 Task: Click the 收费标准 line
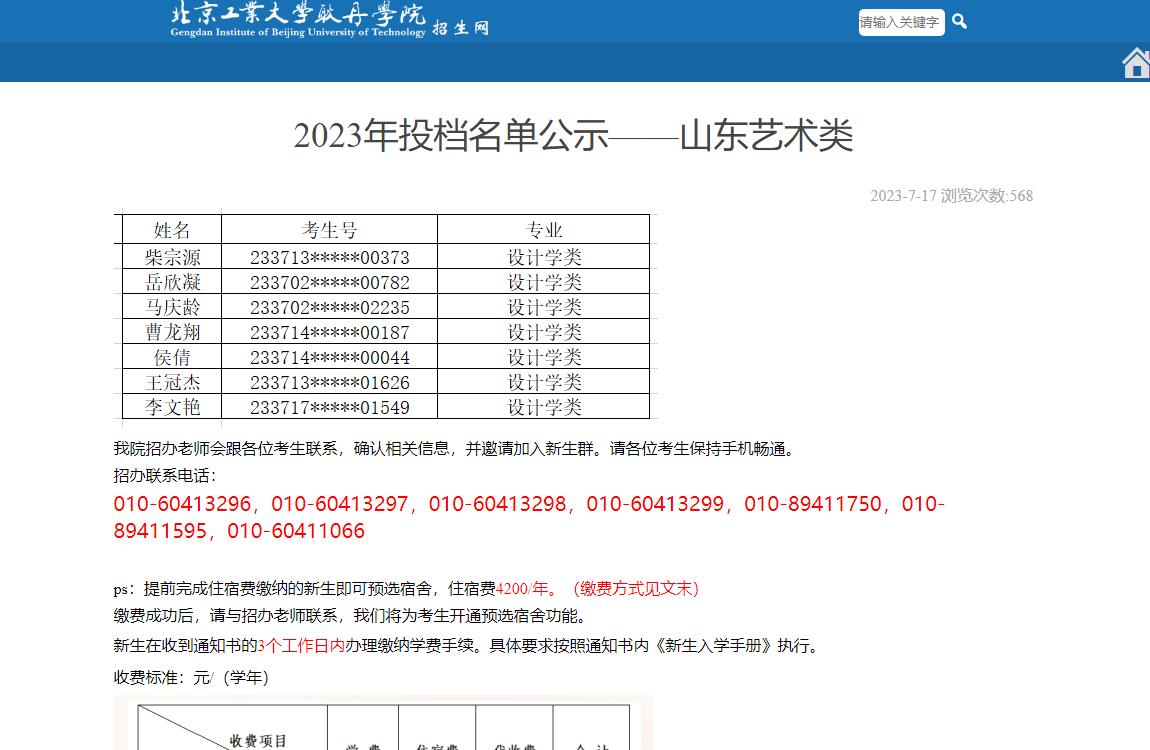point(191,677)
